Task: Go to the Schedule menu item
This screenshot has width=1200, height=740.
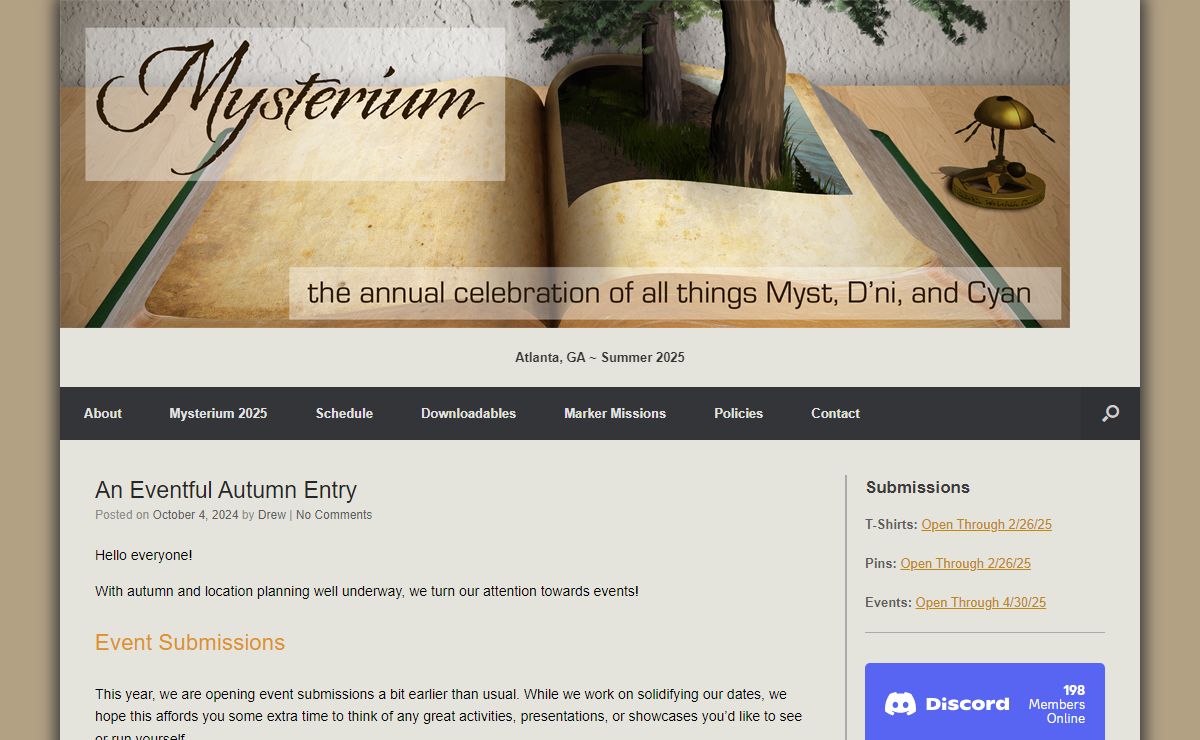Action: [x=344, y=413]
